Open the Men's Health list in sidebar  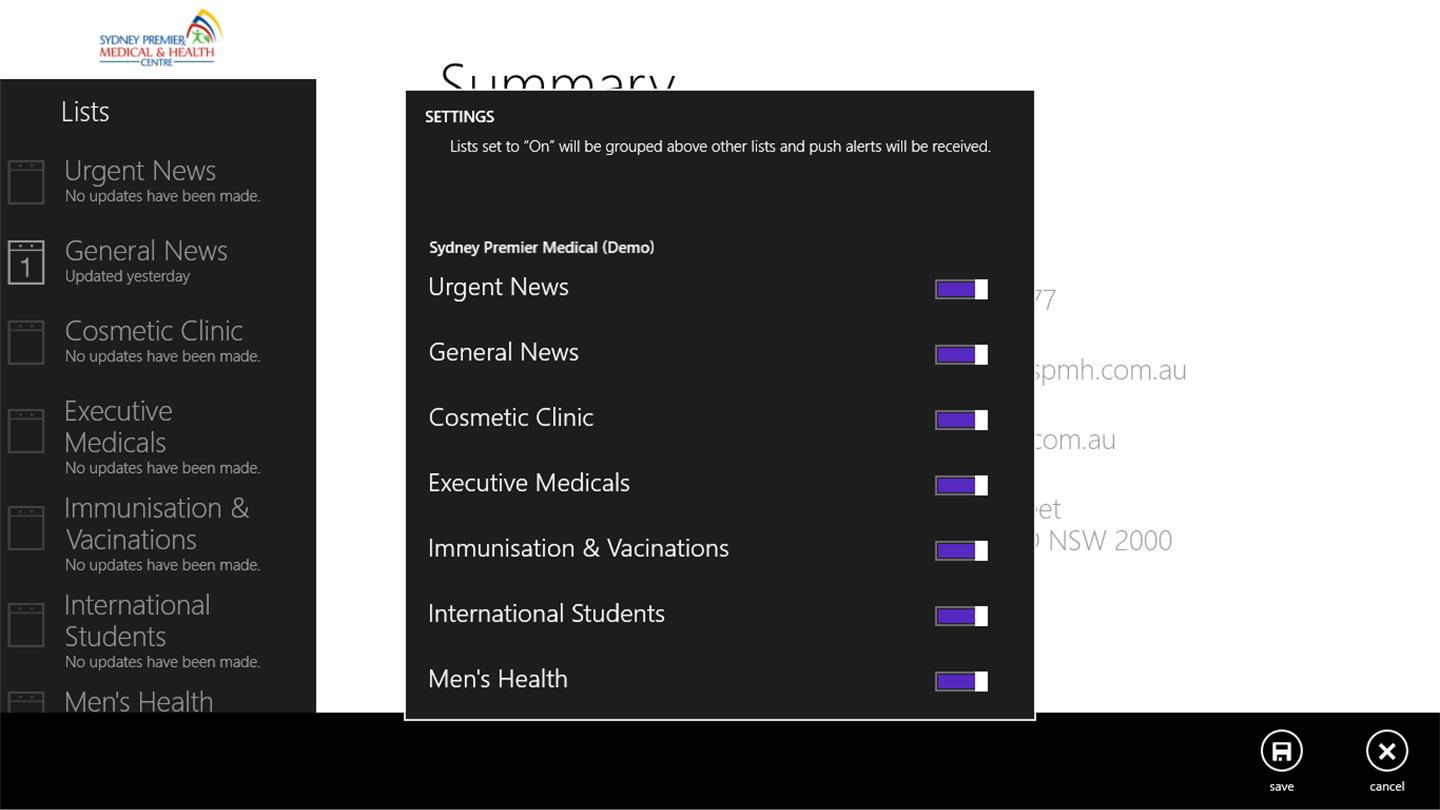[x=139, y=701]
